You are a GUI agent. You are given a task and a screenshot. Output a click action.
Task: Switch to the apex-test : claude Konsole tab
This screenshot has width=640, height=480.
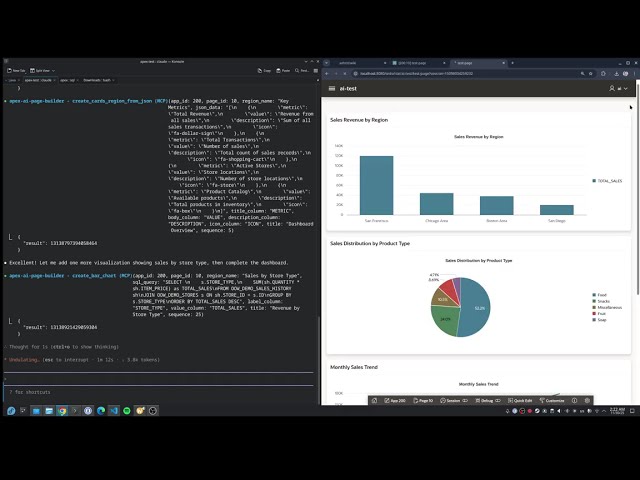point(38,80)
